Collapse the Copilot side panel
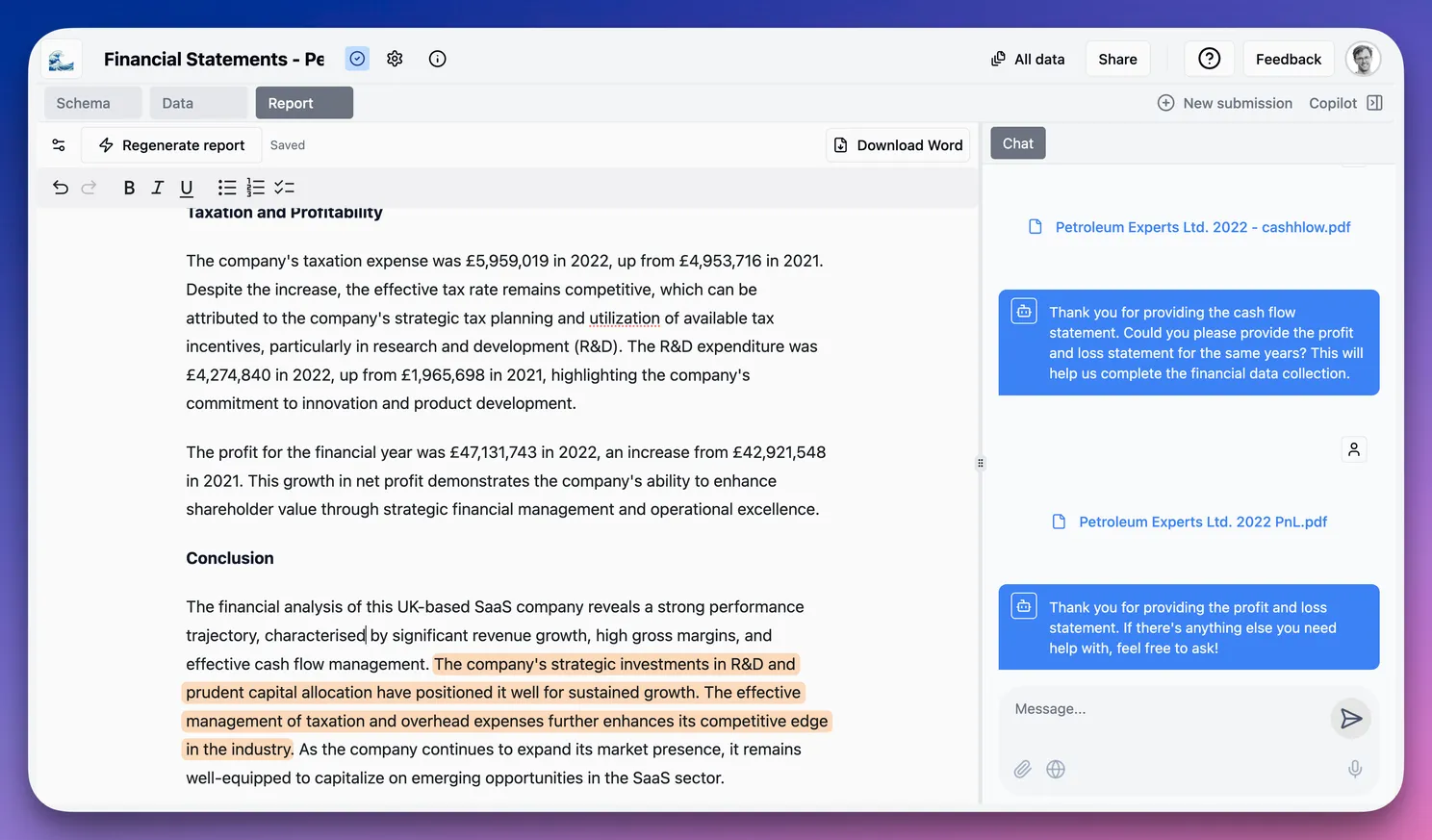 (1374, 103)
